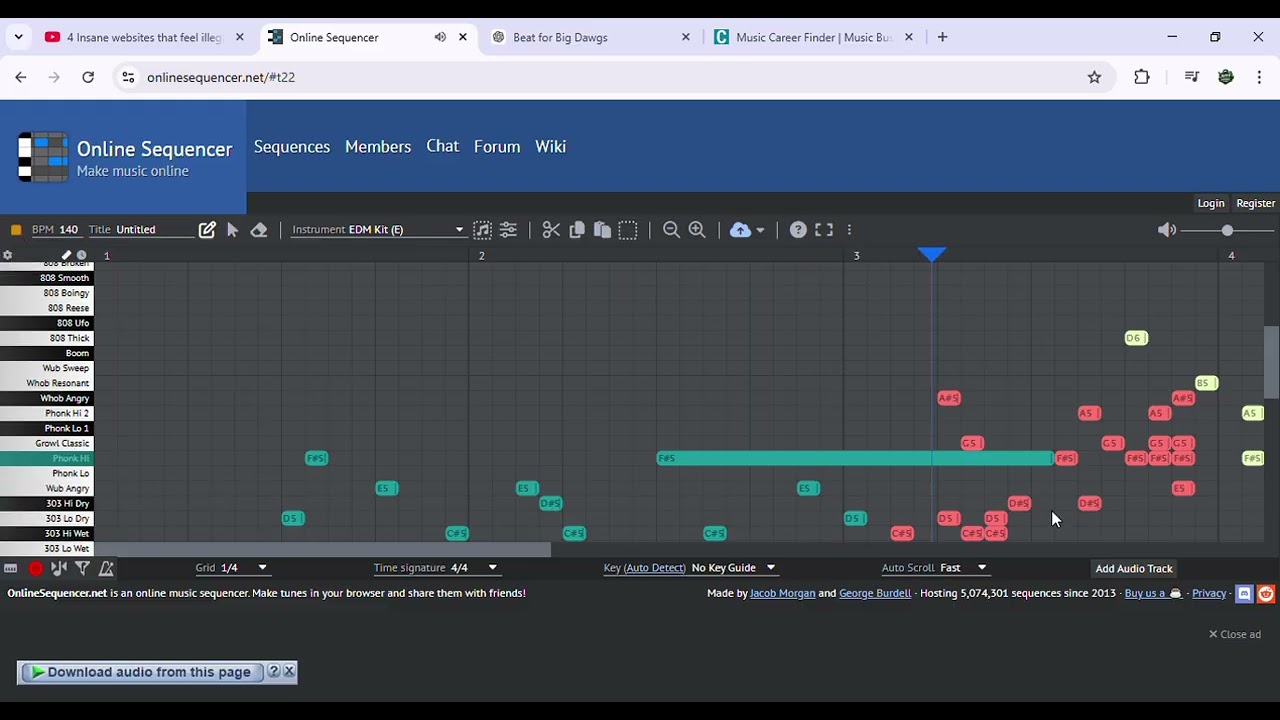The height and width of the screenshot is (720, 1280).
Task: Toggle the filter funnel icon
Action: [83, 568]
